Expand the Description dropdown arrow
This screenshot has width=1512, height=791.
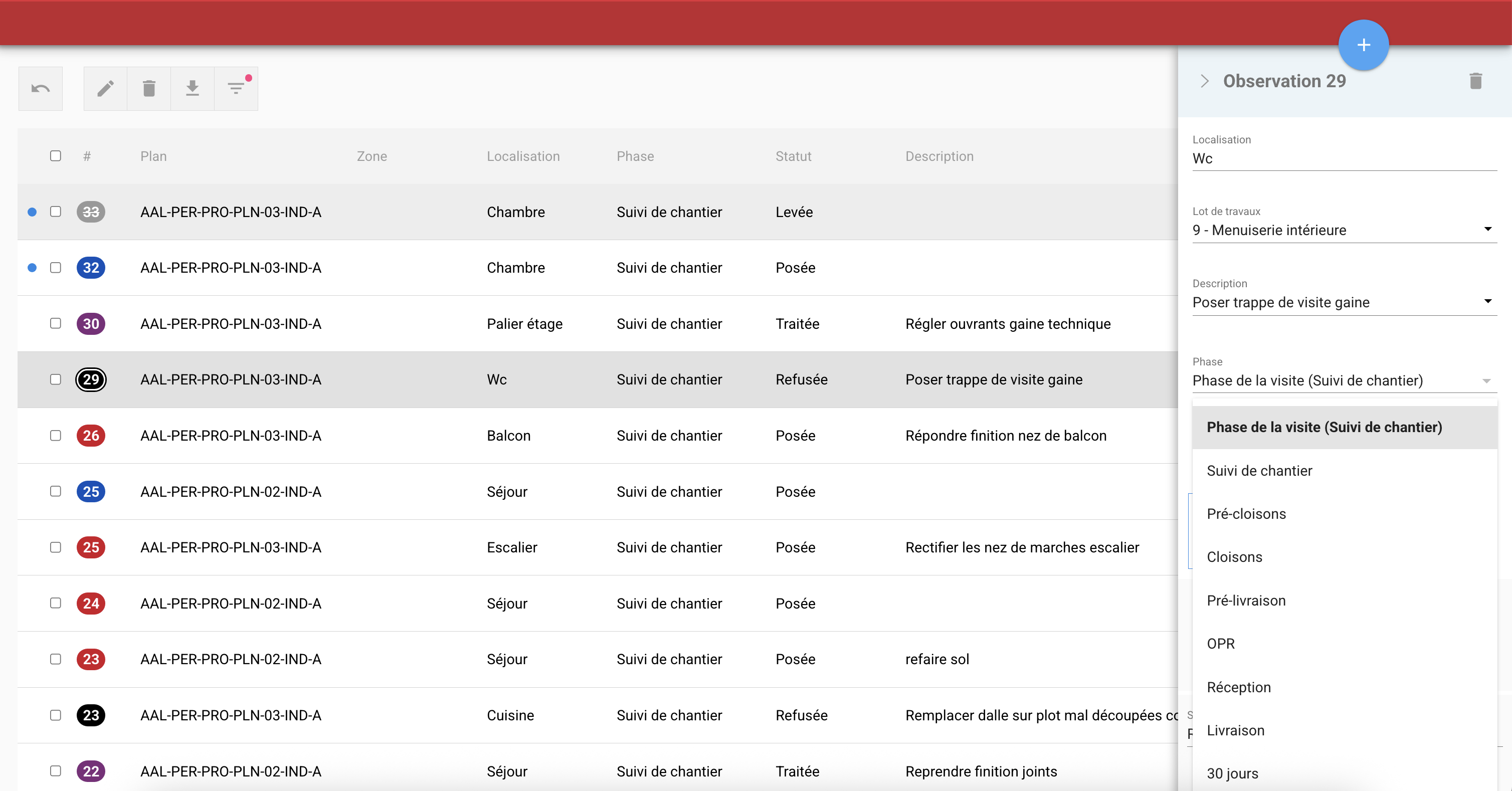1487,302
